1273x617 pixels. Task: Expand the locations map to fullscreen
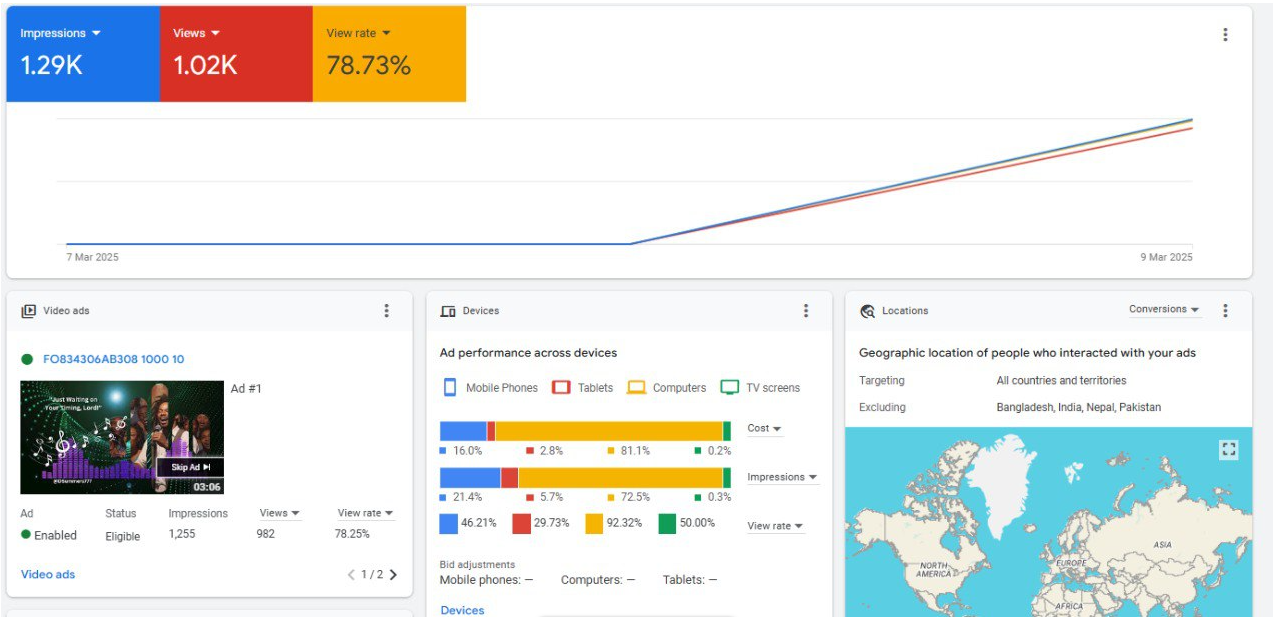coord(1229,450)
